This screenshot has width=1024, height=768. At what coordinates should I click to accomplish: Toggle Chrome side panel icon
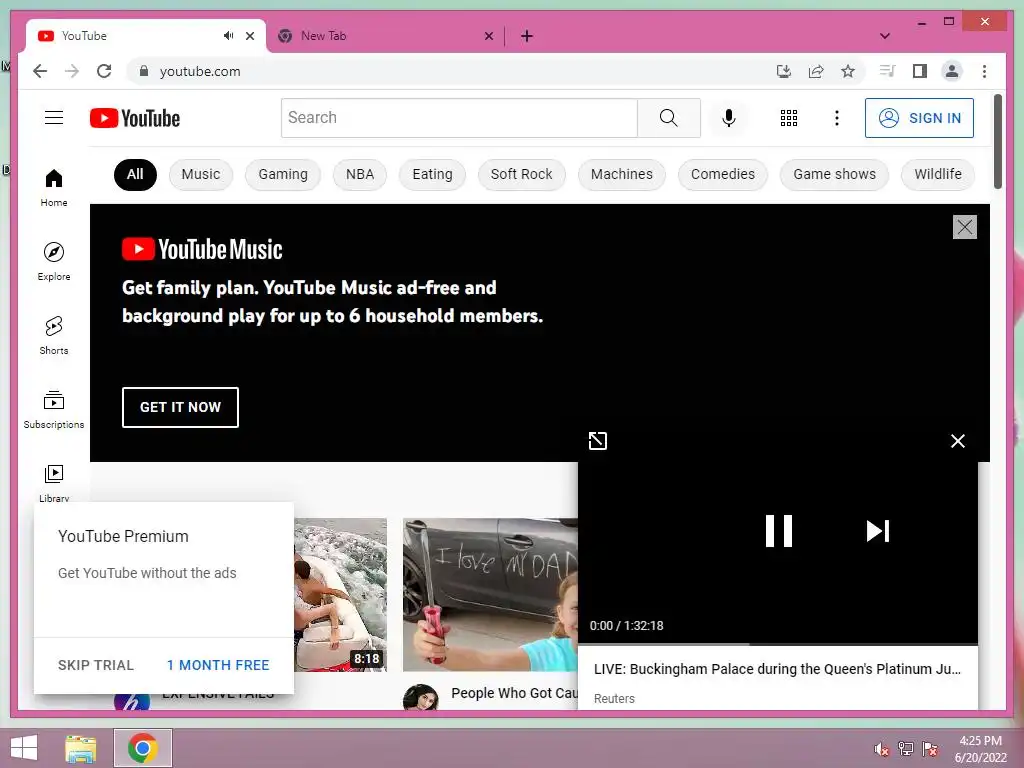tap(920, 71)
